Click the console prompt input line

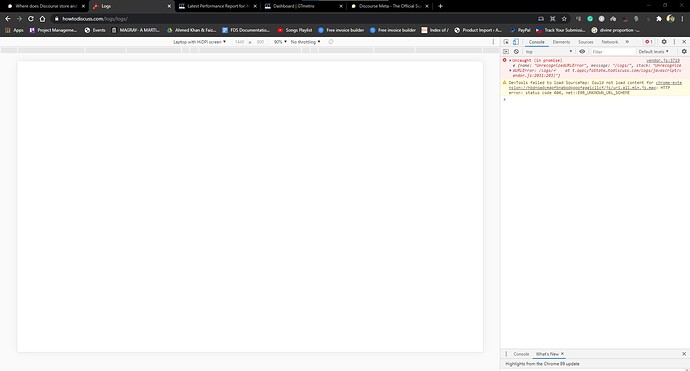[x=596, y=99]
